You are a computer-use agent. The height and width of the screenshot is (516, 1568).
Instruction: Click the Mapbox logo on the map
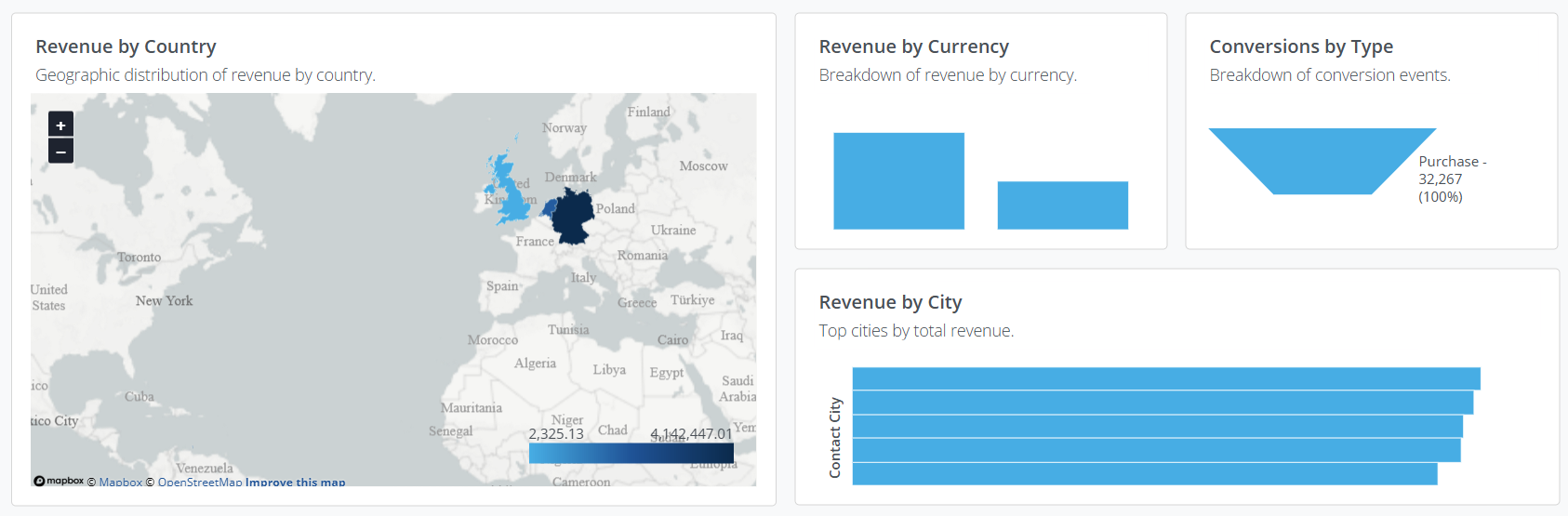[59, 481]
